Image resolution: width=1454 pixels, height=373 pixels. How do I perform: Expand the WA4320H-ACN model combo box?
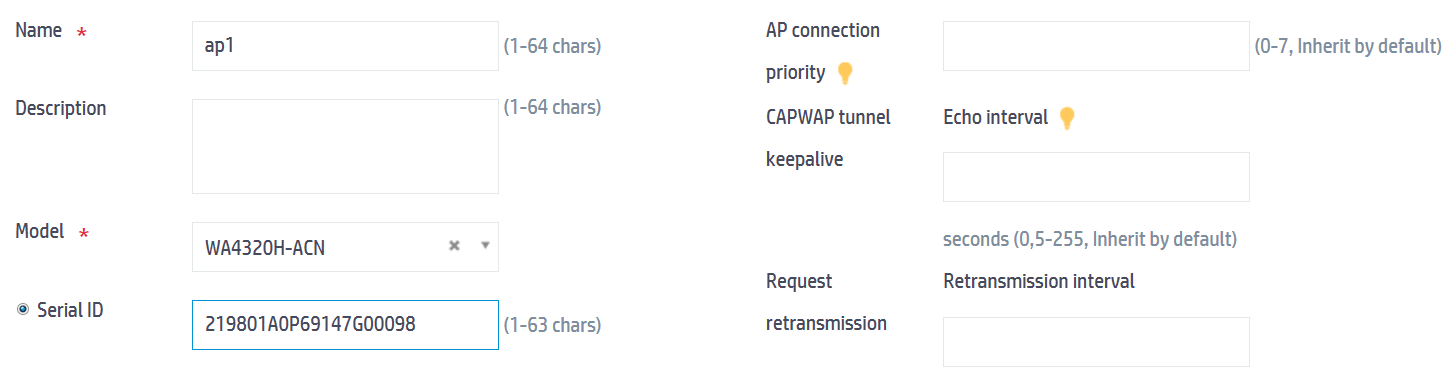[345, 247]
